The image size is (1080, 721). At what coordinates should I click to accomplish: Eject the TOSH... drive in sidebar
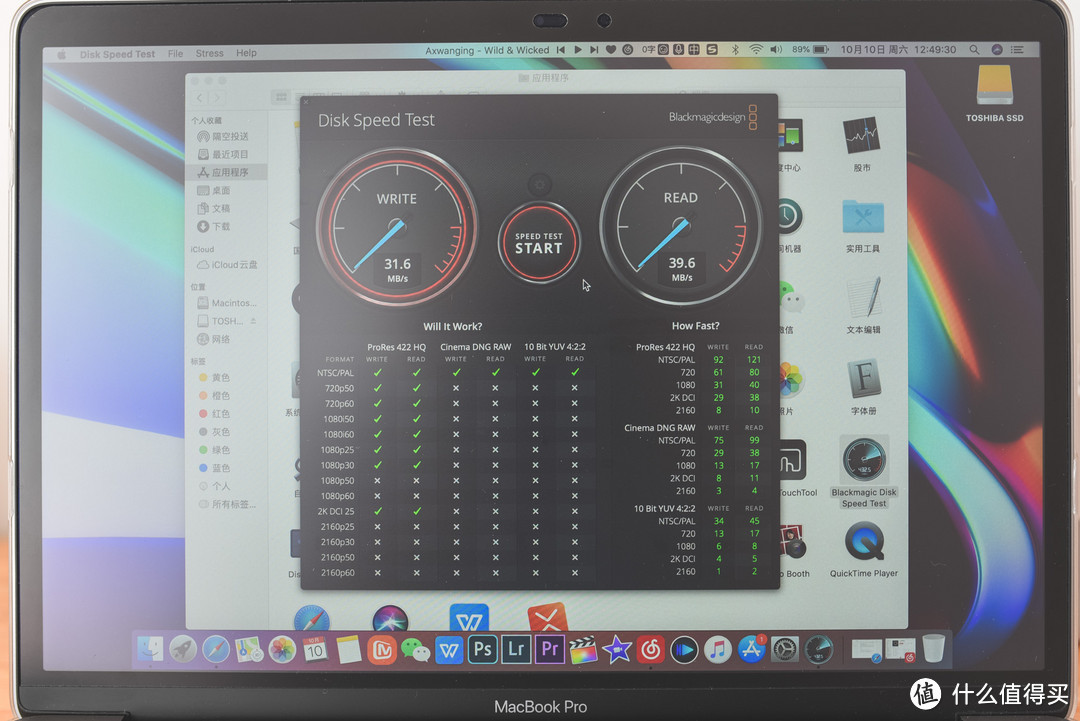(x=253, y=321)
